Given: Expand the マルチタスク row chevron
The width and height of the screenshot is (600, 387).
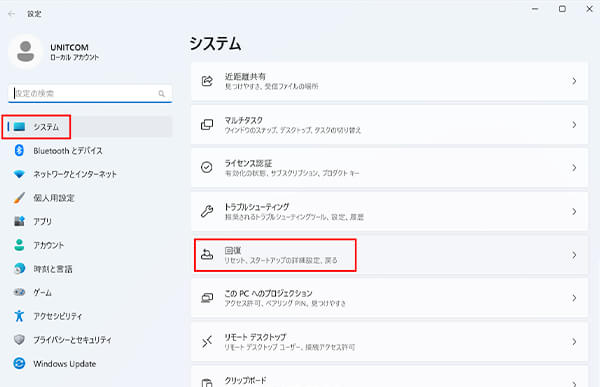Looking at the screenshot, I should click(574, 125).
